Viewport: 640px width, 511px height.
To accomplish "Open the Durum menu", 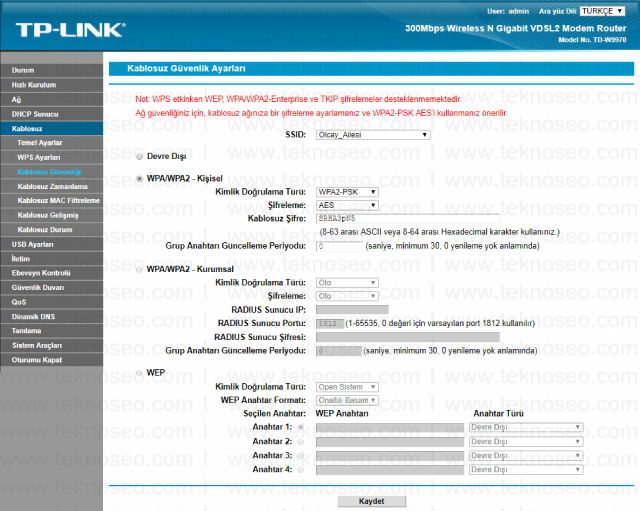I will pos(51,70).
